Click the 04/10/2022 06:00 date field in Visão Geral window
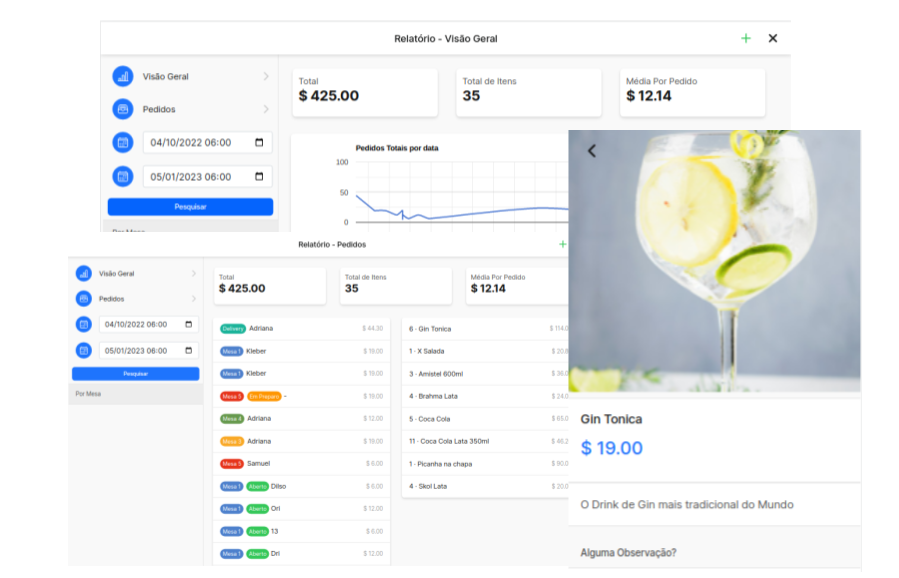The height and width of the screenshot is (578, 899). click(x=208, y=142)
